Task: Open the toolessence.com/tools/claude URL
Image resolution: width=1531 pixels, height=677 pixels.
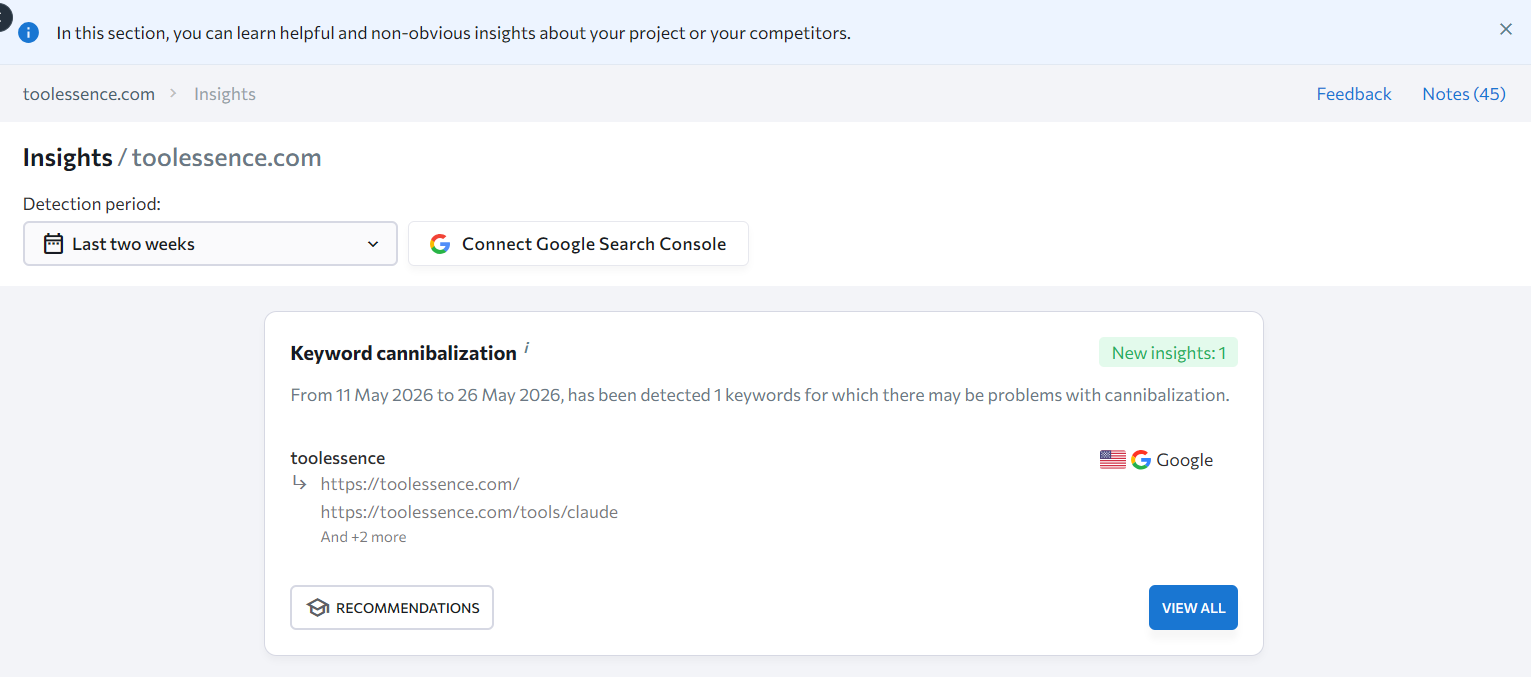Action: [469, 512]
